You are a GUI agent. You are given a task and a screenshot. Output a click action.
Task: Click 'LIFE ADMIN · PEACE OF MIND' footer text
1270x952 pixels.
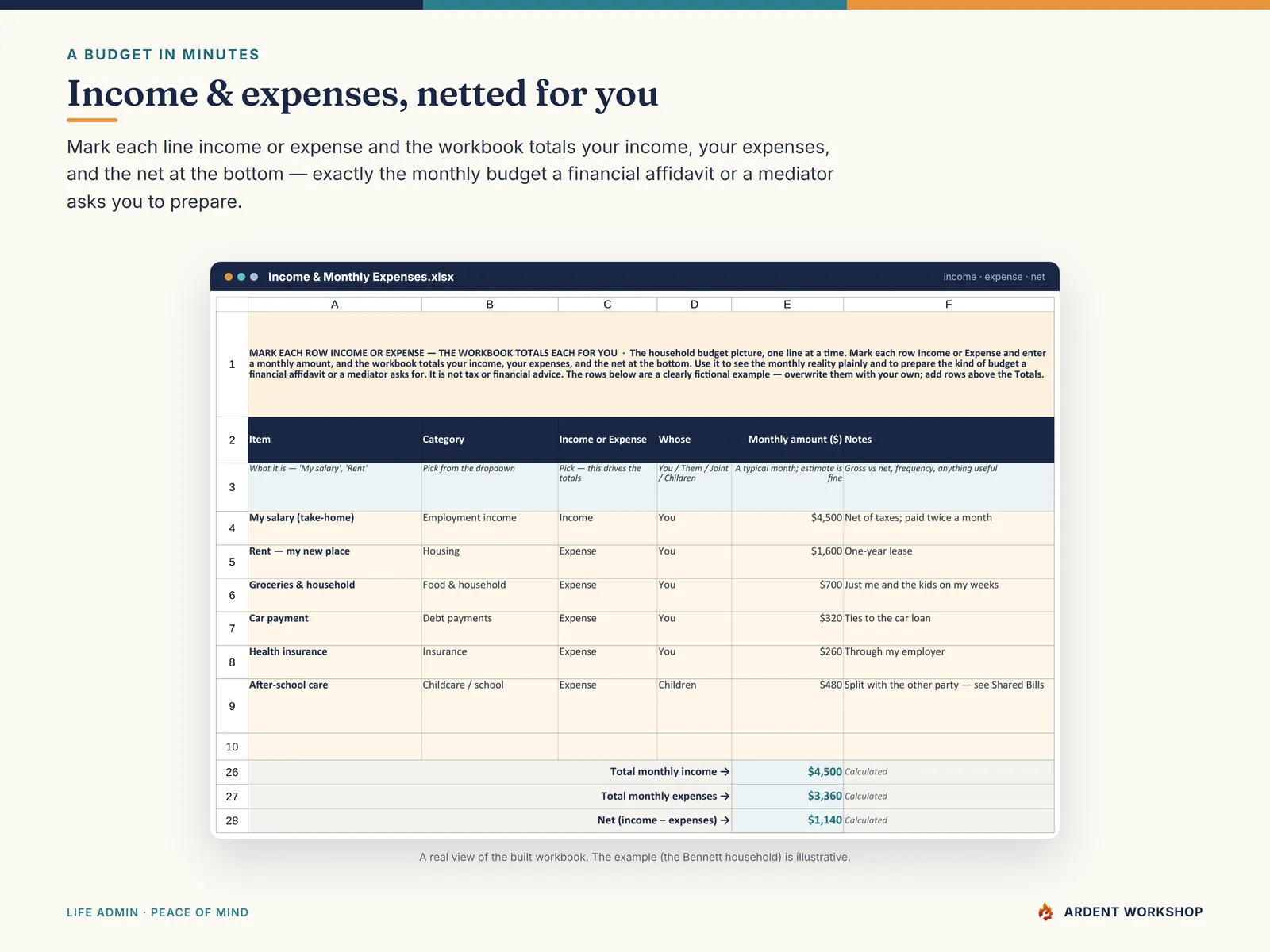157,912
